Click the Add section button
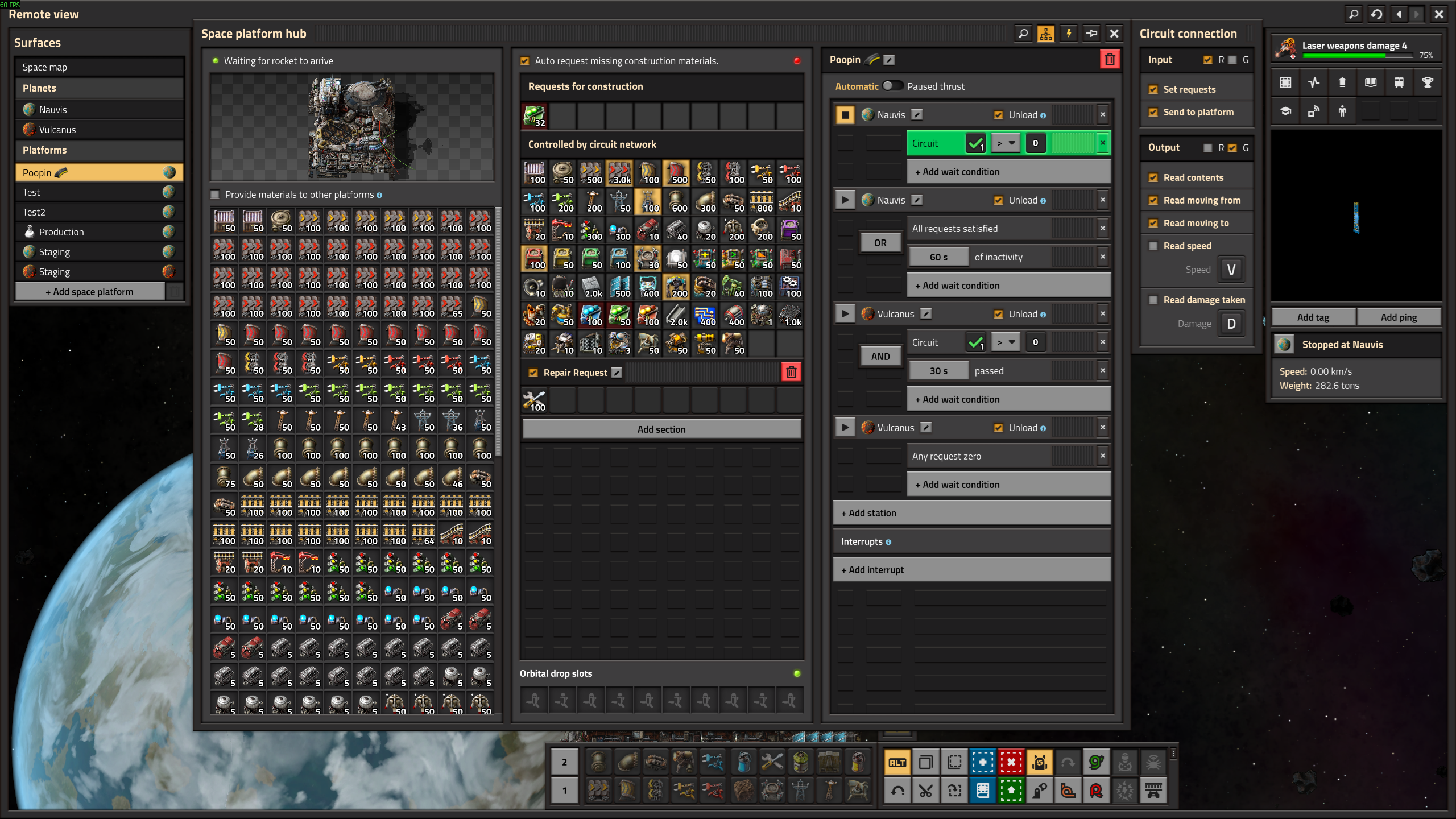 [x=661, y=429]
